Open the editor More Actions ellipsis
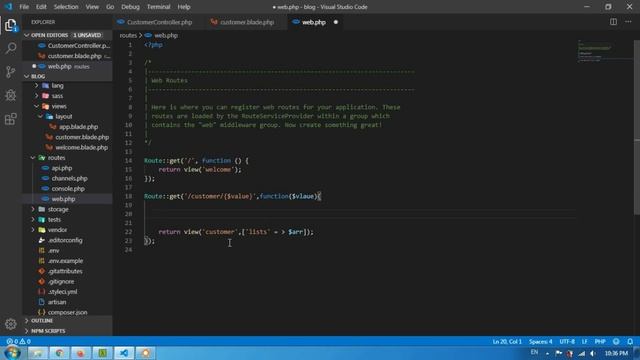Screen dimensions: 640x360 [x=628, y=22]
